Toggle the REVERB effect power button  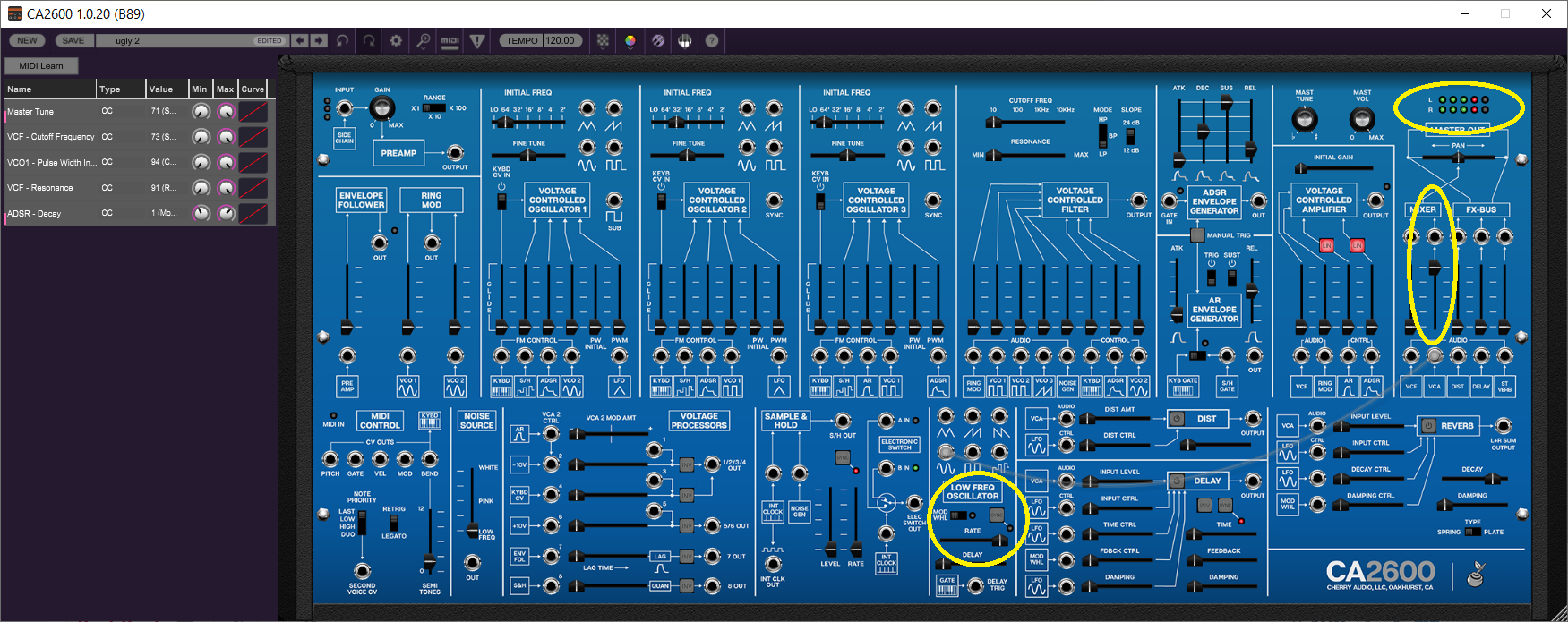coord(1427,426)
